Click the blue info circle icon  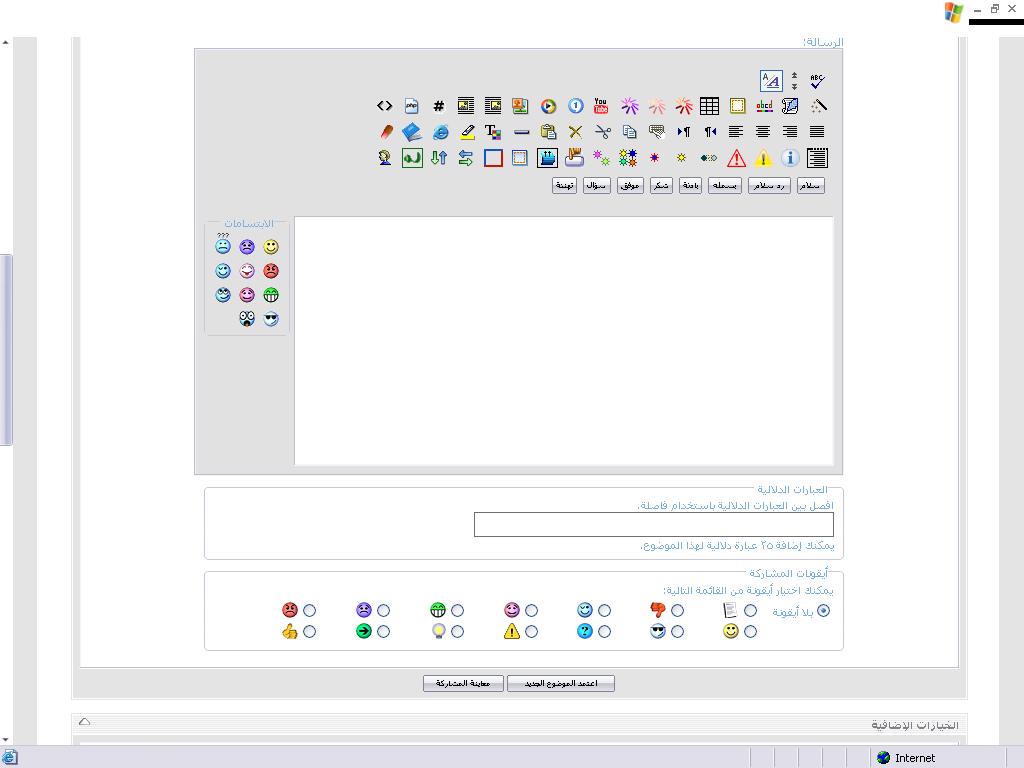point(789,158)
